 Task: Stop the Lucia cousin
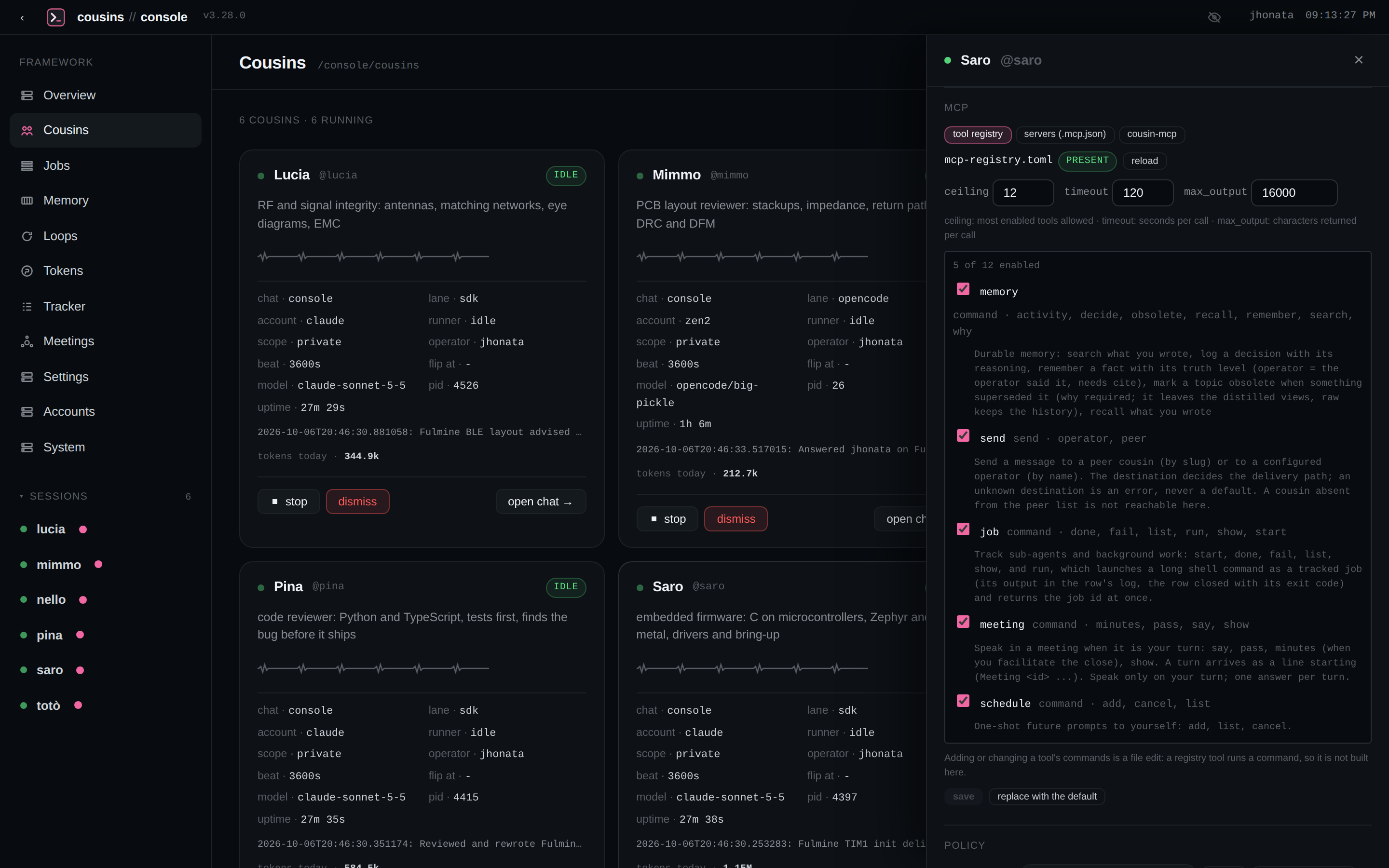click(289, 502)
